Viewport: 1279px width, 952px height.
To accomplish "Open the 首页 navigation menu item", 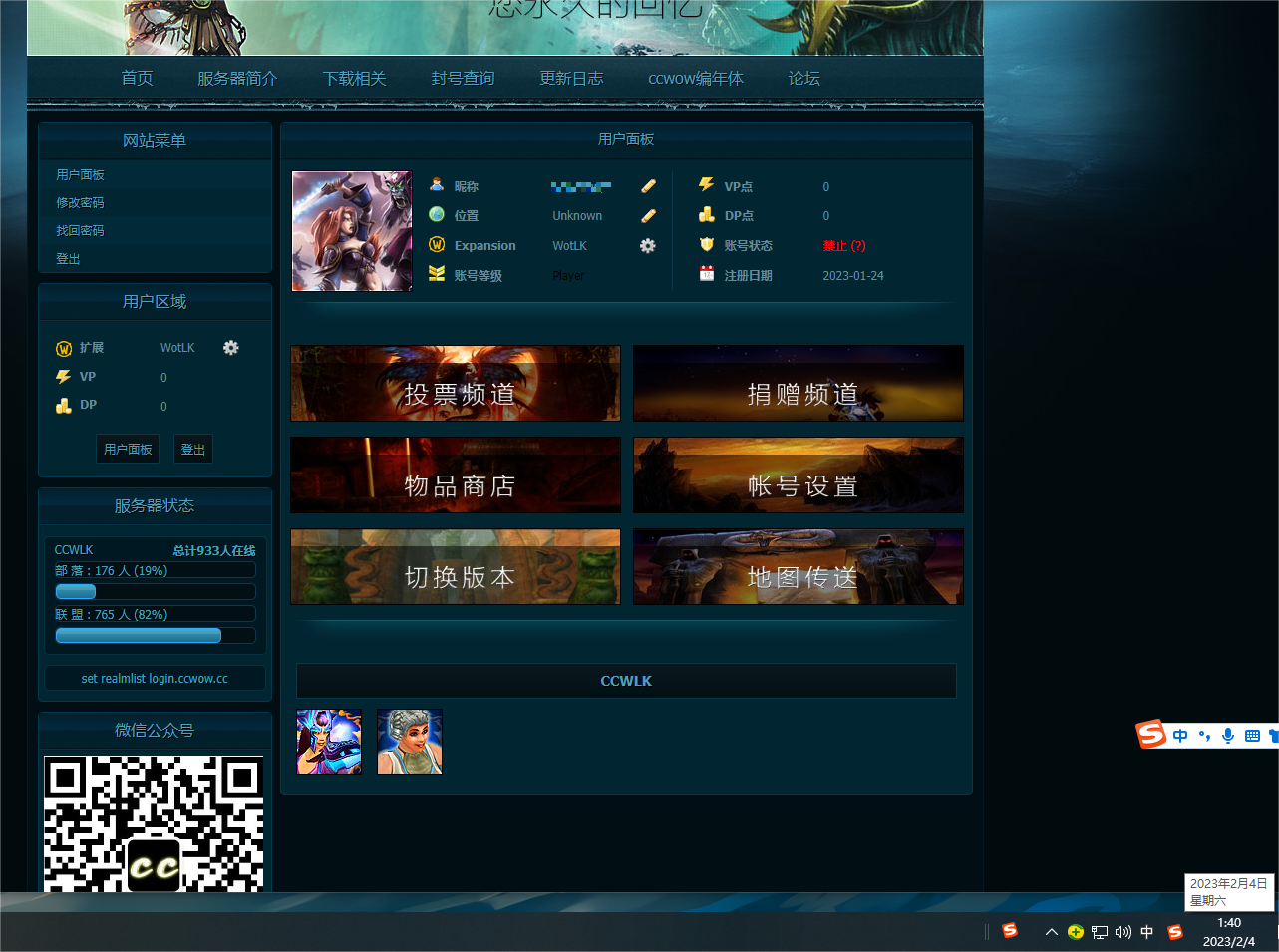I will (137, 79).
